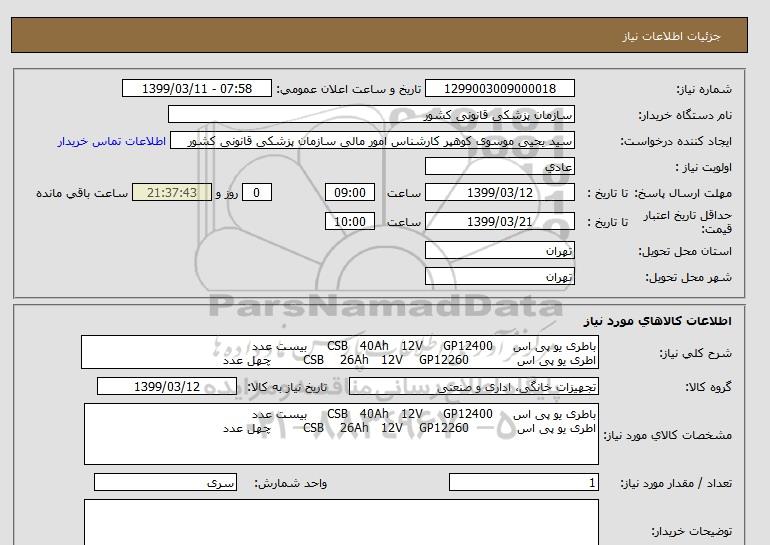Click the request creator name field

coord(372,141)
